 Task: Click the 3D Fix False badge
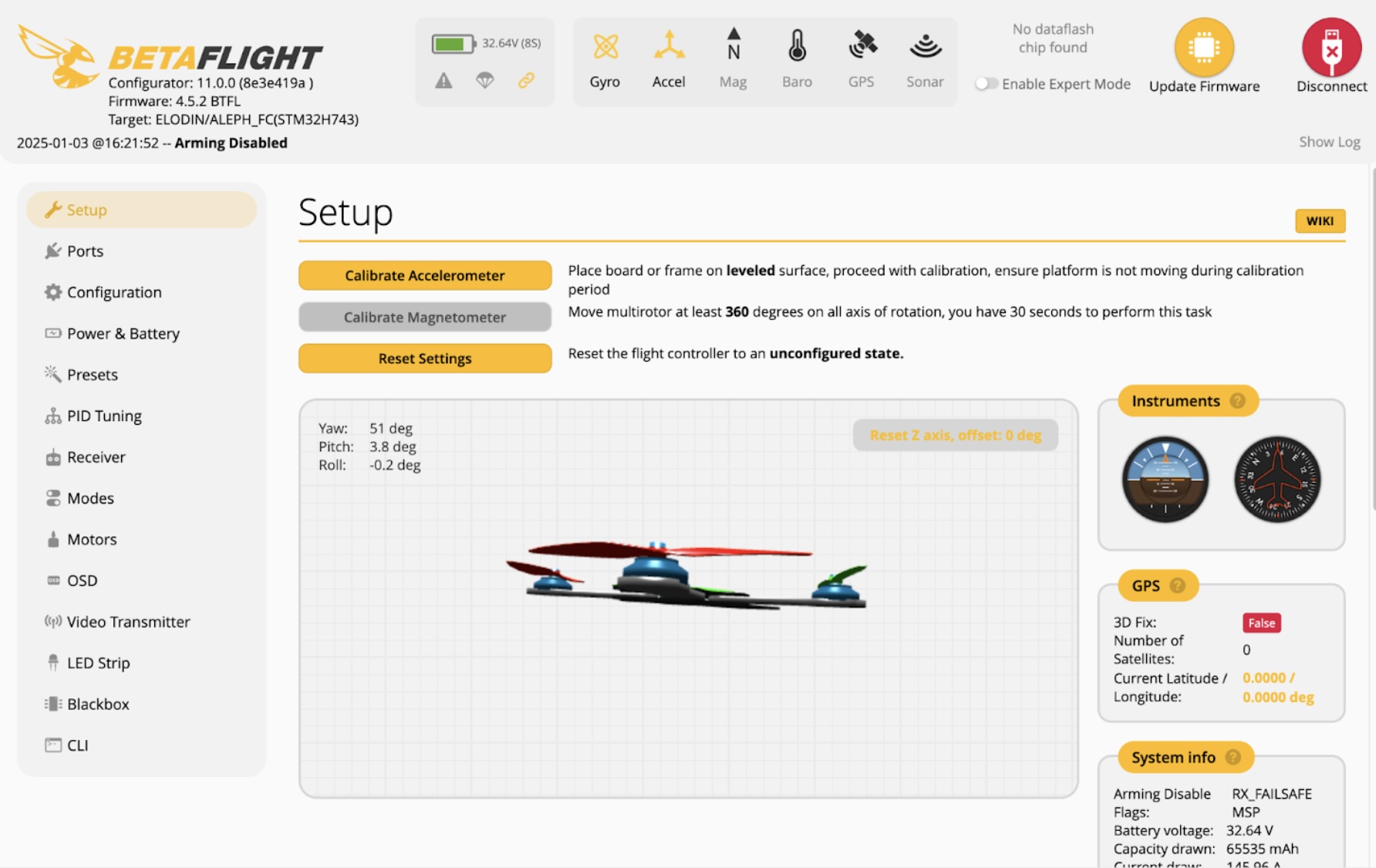[x=1262, y=623]
